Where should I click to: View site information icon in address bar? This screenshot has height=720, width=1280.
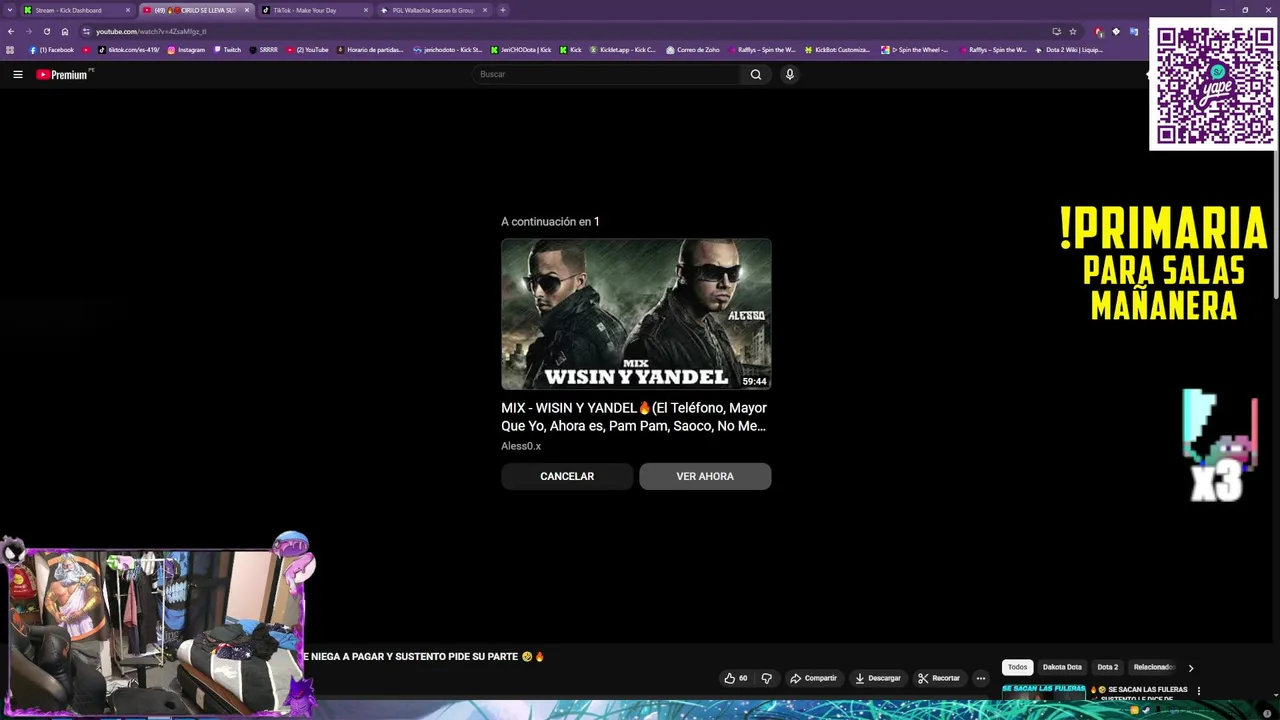point(86,31)
